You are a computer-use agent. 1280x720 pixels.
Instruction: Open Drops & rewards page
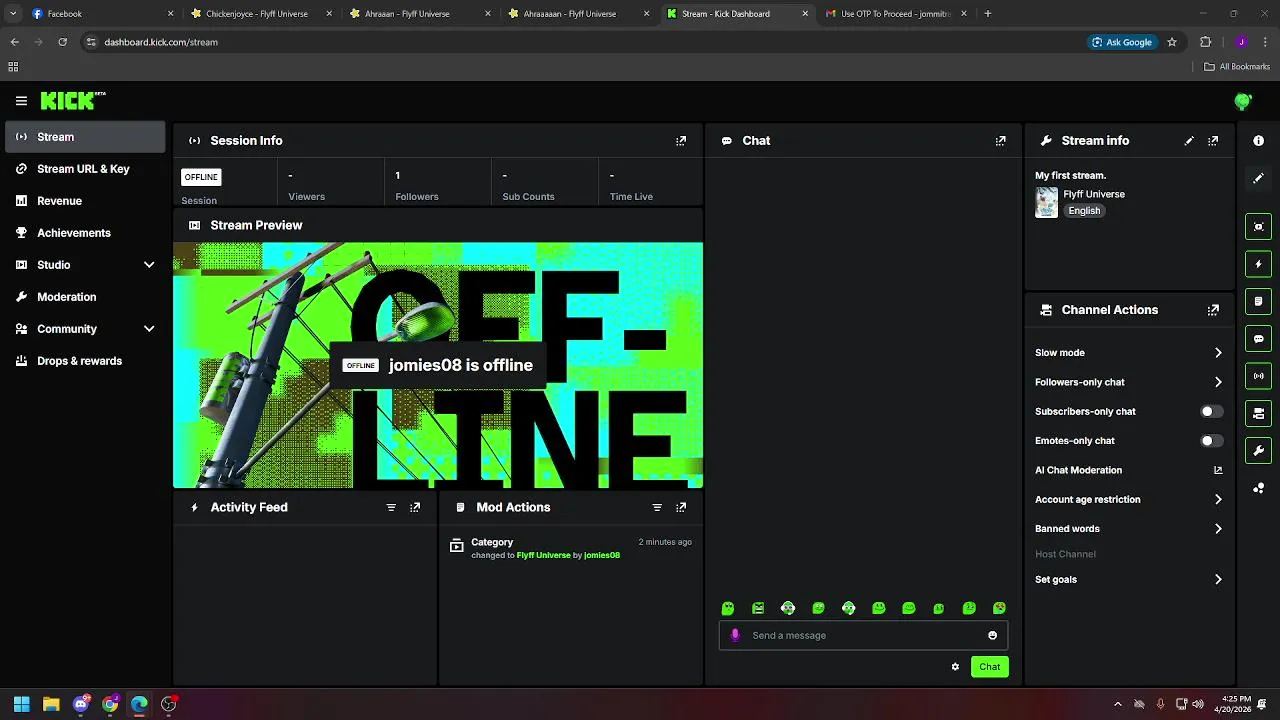pyautogui.click(x=85, y=361)
